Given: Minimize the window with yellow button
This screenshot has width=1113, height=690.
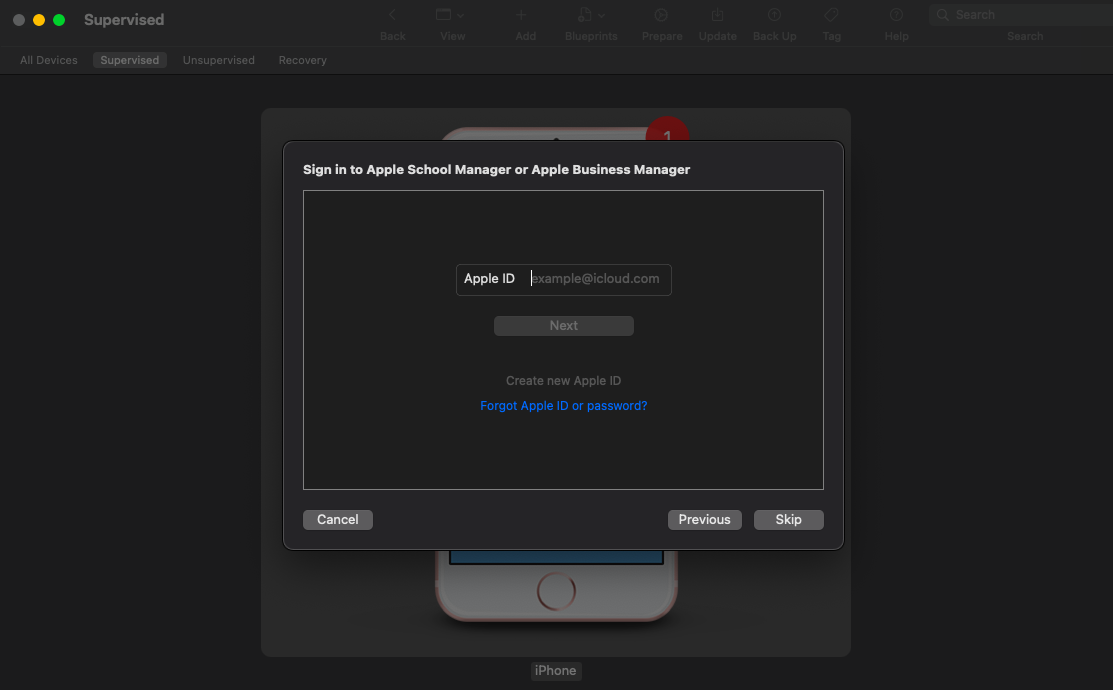Looking at the screenshot, I should [x=39, y=20].
